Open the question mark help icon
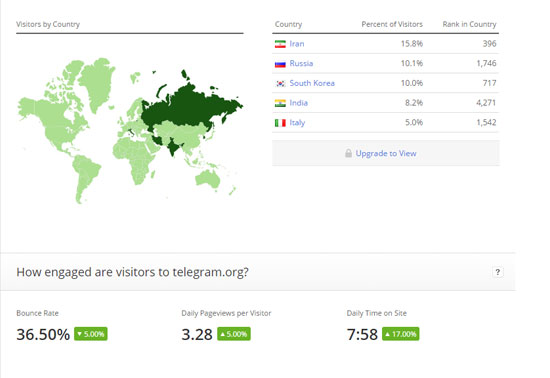The image size is (550, 378). [x=497, y=272]
